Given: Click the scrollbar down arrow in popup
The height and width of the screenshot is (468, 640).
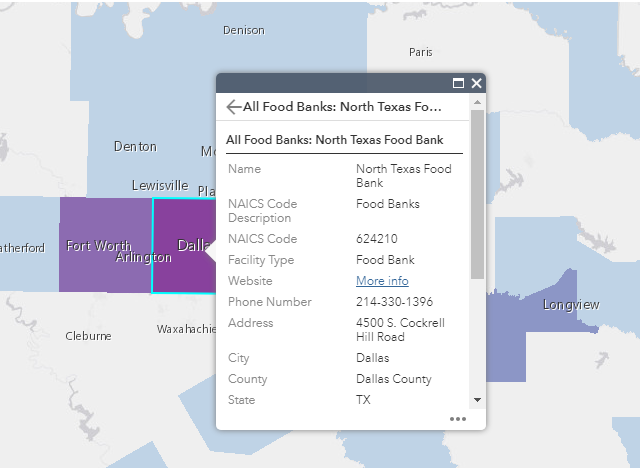Looking at the screenshot, I should click(x=477, y=400).
